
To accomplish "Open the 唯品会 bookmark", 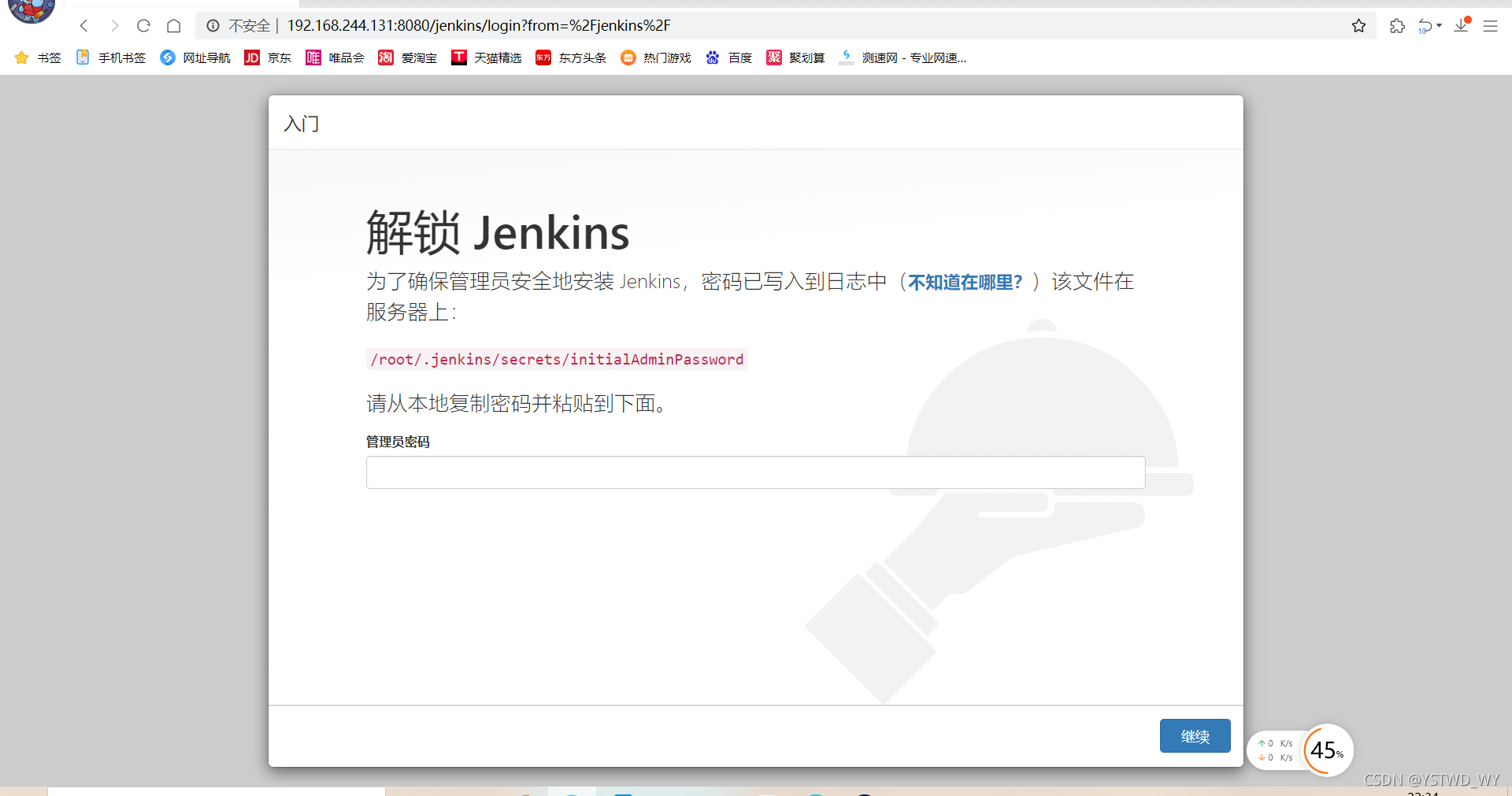I will click(x=335, y=57).
